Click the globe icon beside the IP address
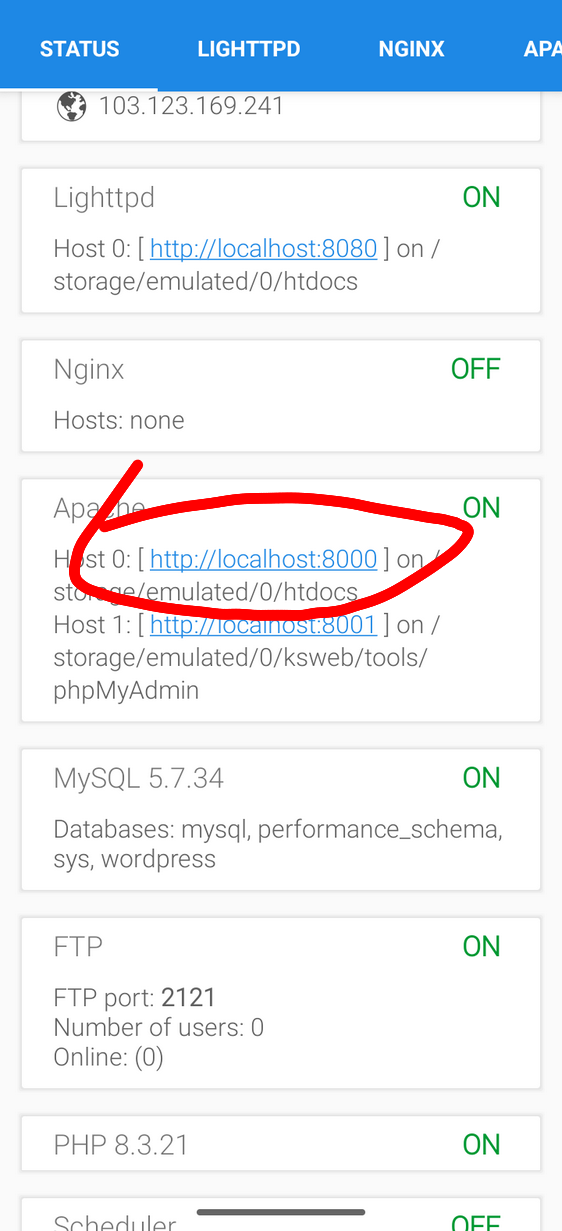The width and height of the screenshot is (562, 1231). (71, 106)
